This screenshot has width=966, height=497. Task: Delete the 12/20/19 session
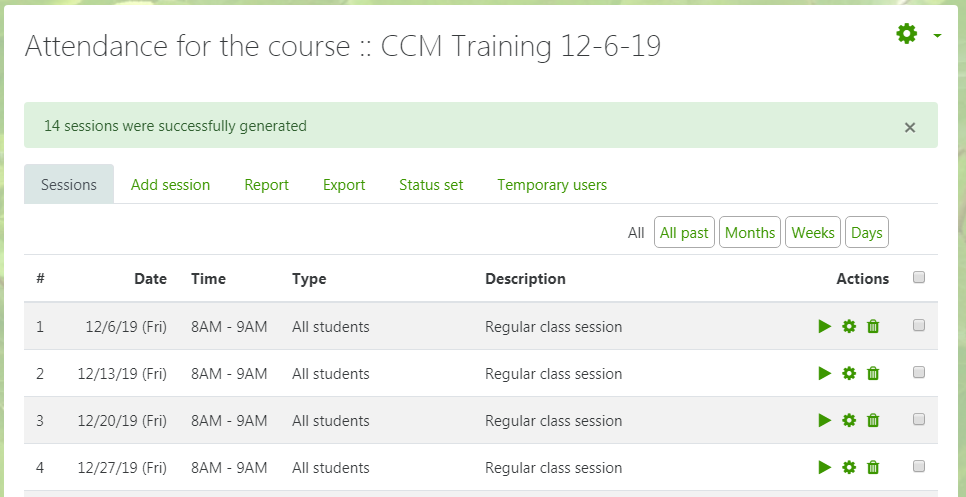873,421
